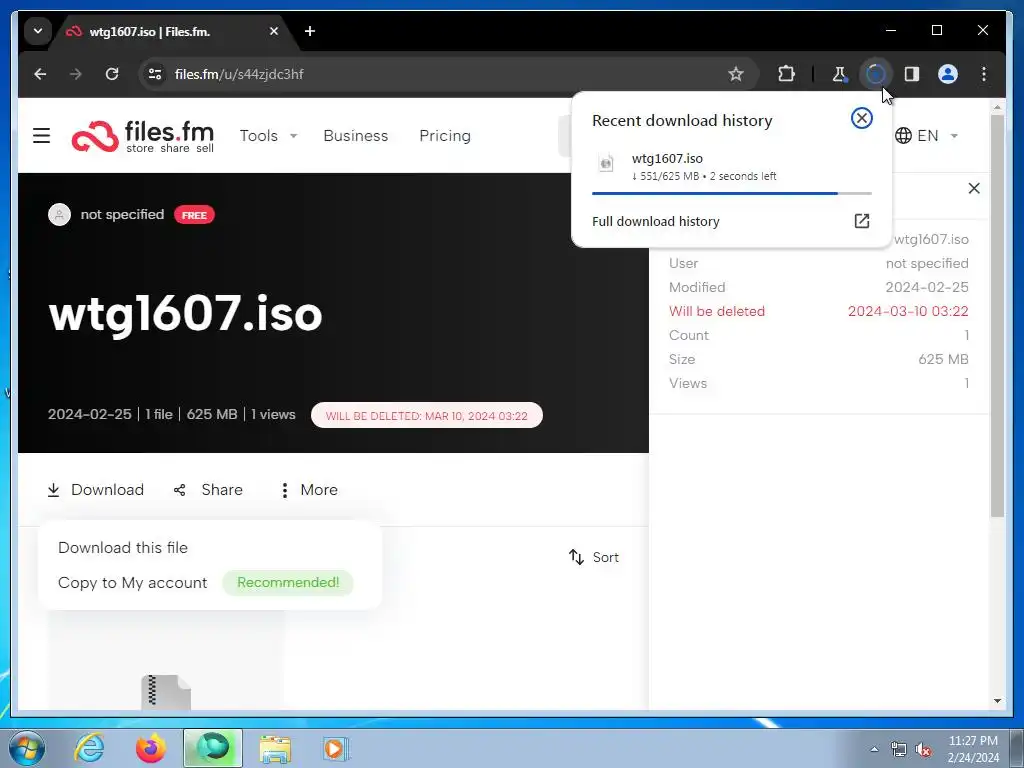
Task: Click the download progress bar
Action: click(731, 193)
